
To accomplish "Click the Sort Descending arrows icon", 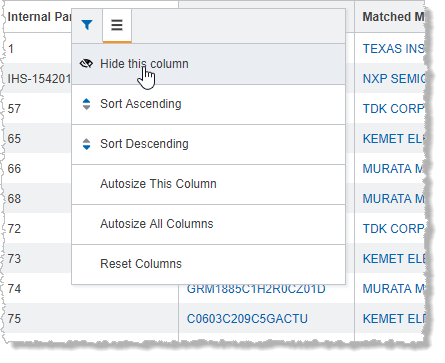I will pyautogui.click(x=86, y=144).
